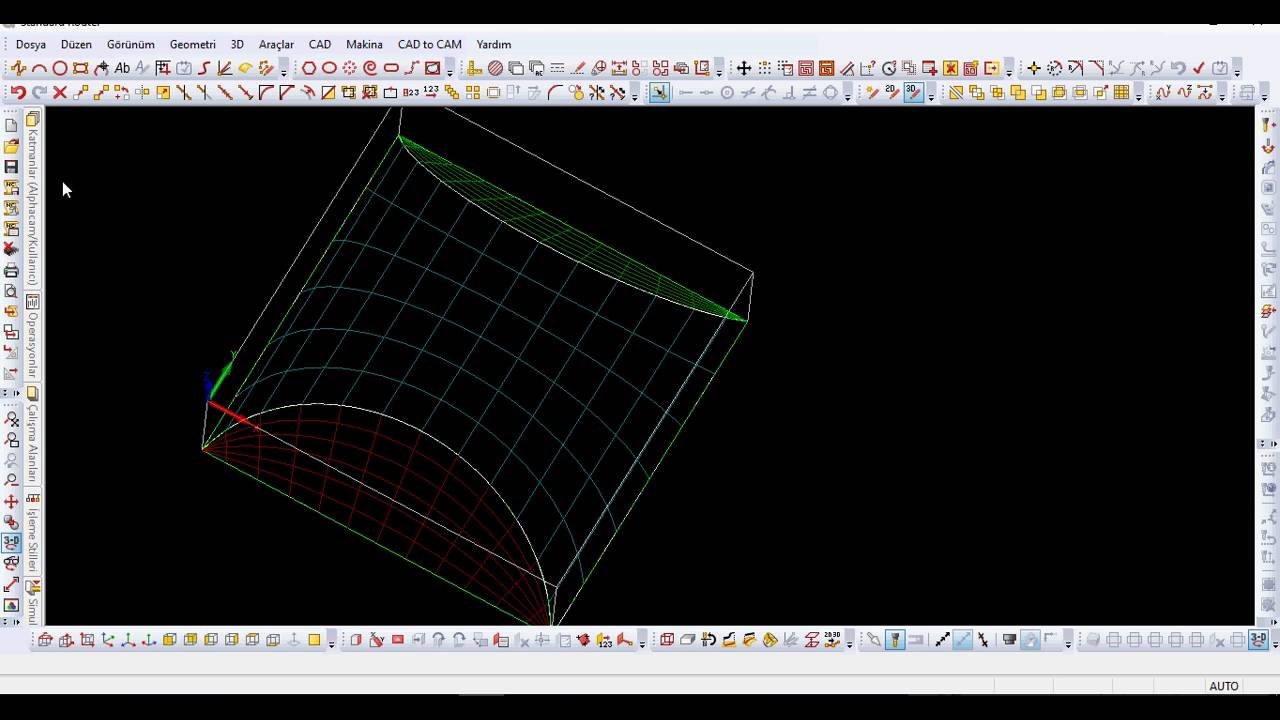This screenshot has height=720, width=1280.
Task: Click the Open file folder icon
Action: pos(11,147)
